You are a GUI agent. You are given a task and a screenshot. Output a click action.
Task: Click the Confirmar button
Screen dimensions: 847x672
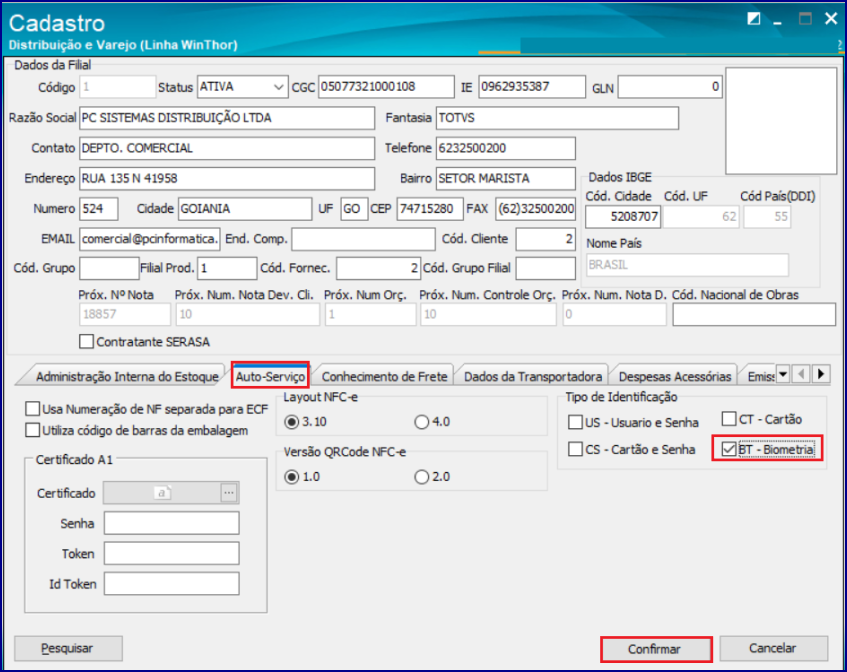pos(655,649)
